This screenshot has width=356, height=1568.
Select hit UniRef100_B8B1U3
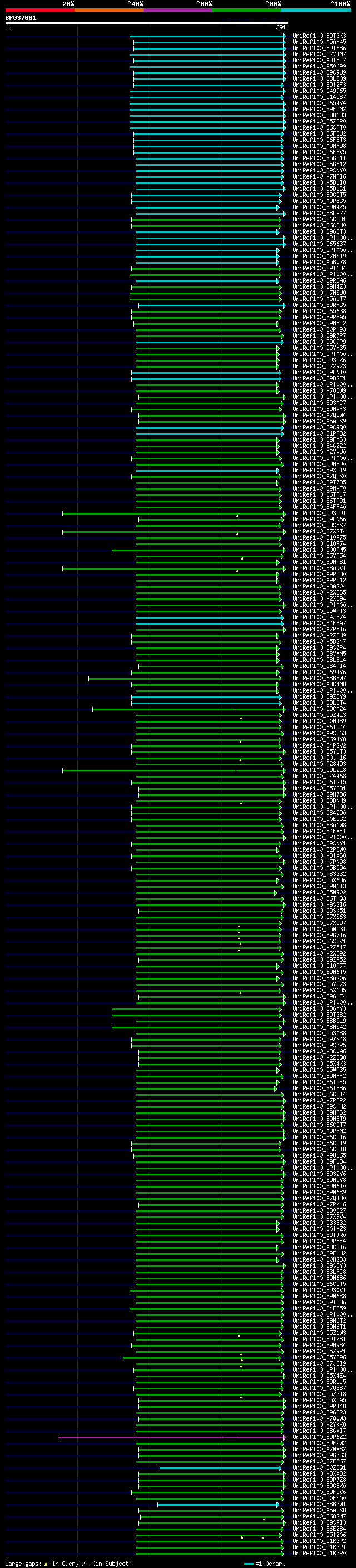point(319,115)
